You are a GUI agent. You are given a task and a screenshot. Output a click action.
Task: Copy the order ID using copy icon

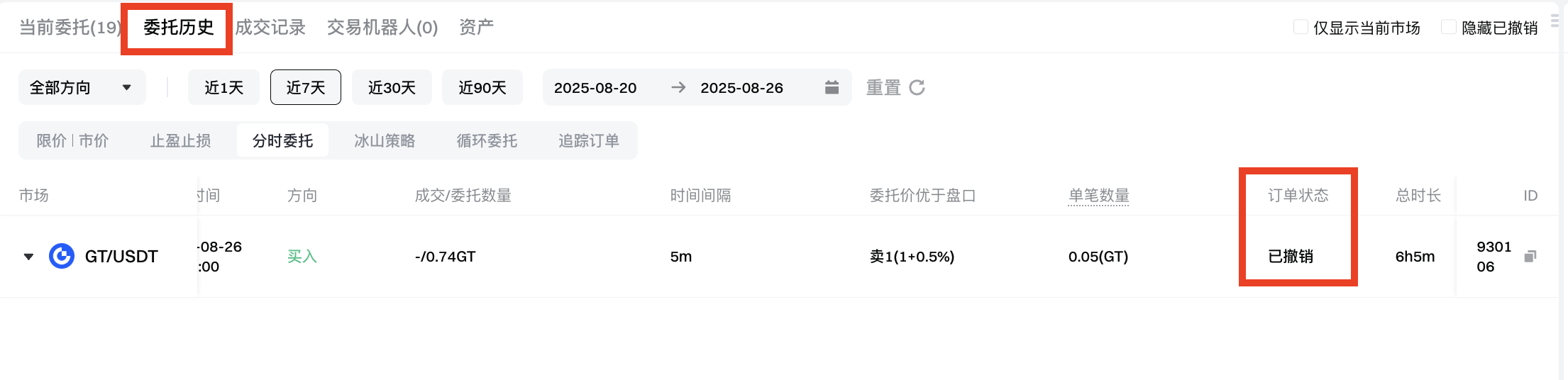tap(1530, 257)
